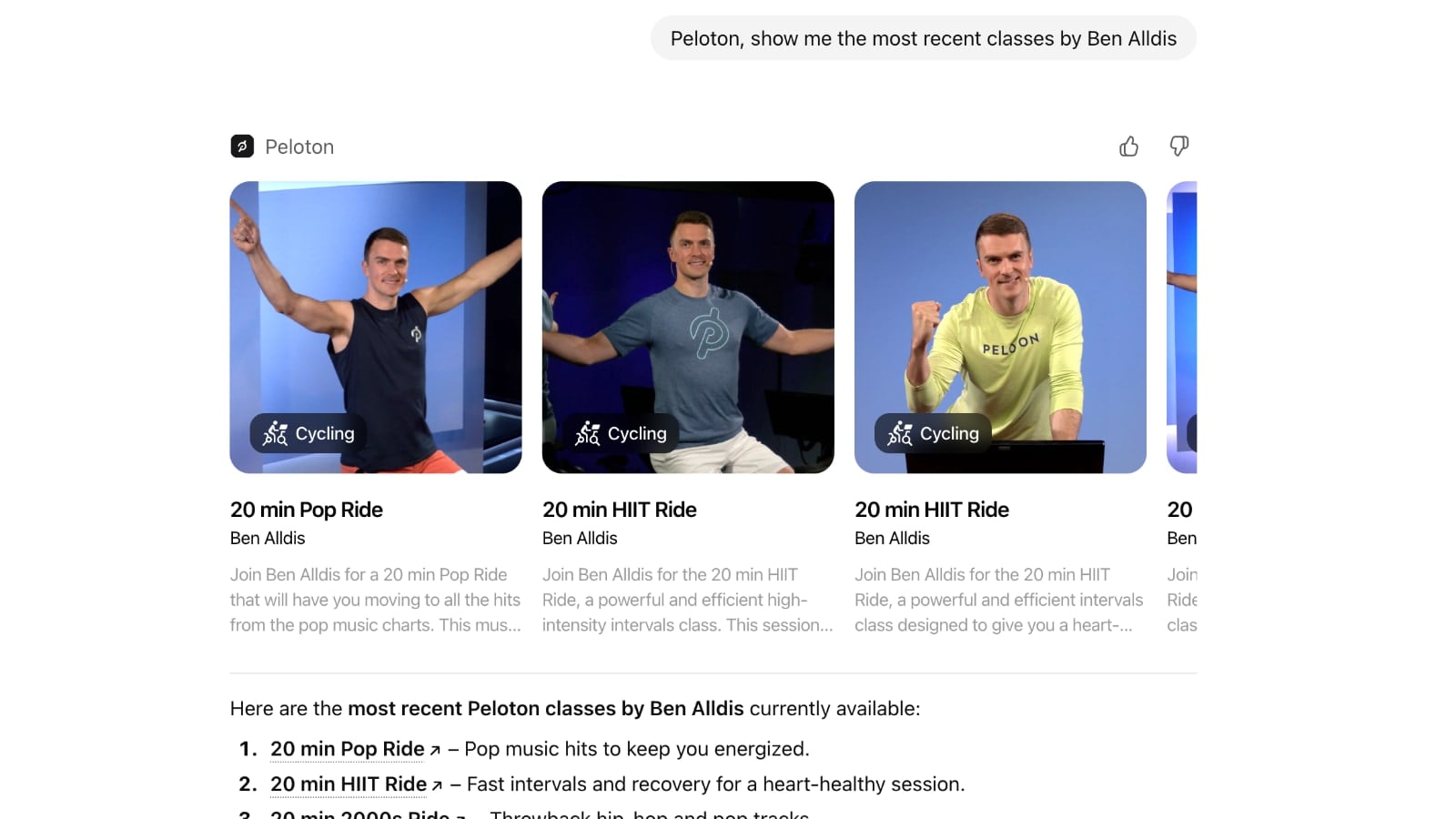The height and width of the screenshot is (819, 1456).
Task: Open the 20 min HIIT Ride link in the list
Action: [x=349, y=784]
